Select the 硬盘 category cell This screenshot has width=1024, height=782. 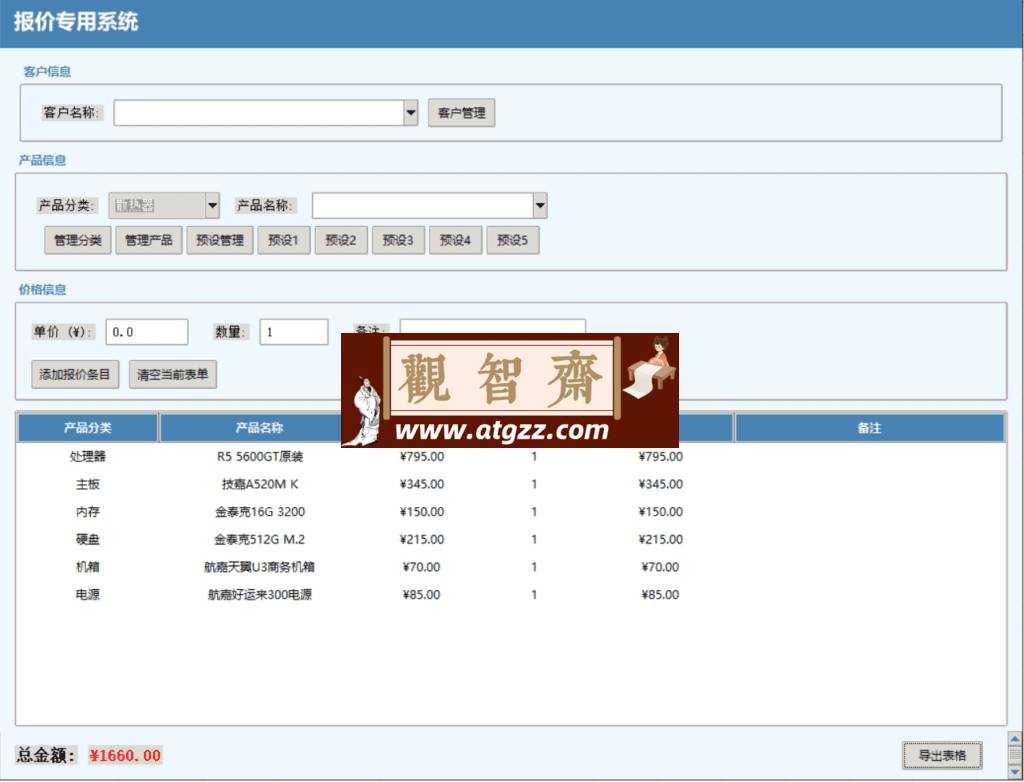(88, 540)
